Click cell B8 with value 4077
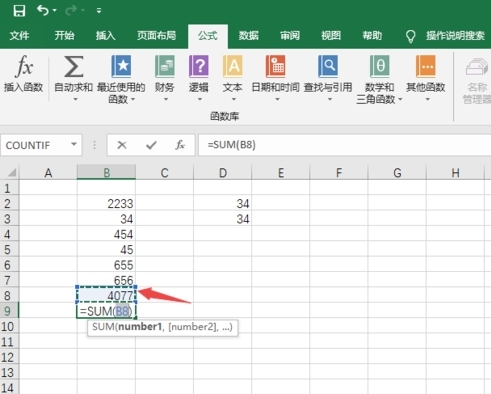This screenshot has width=491, height=394. click(106, 295)
